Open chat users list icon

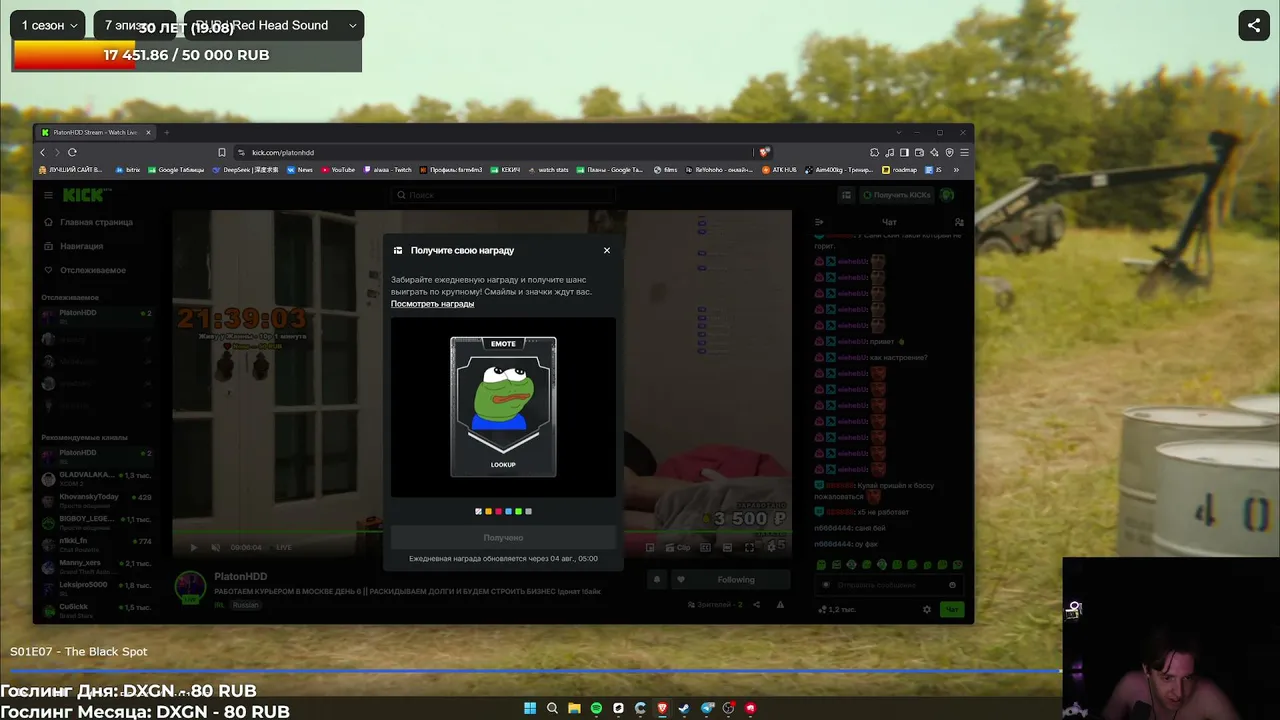(959, 222)
